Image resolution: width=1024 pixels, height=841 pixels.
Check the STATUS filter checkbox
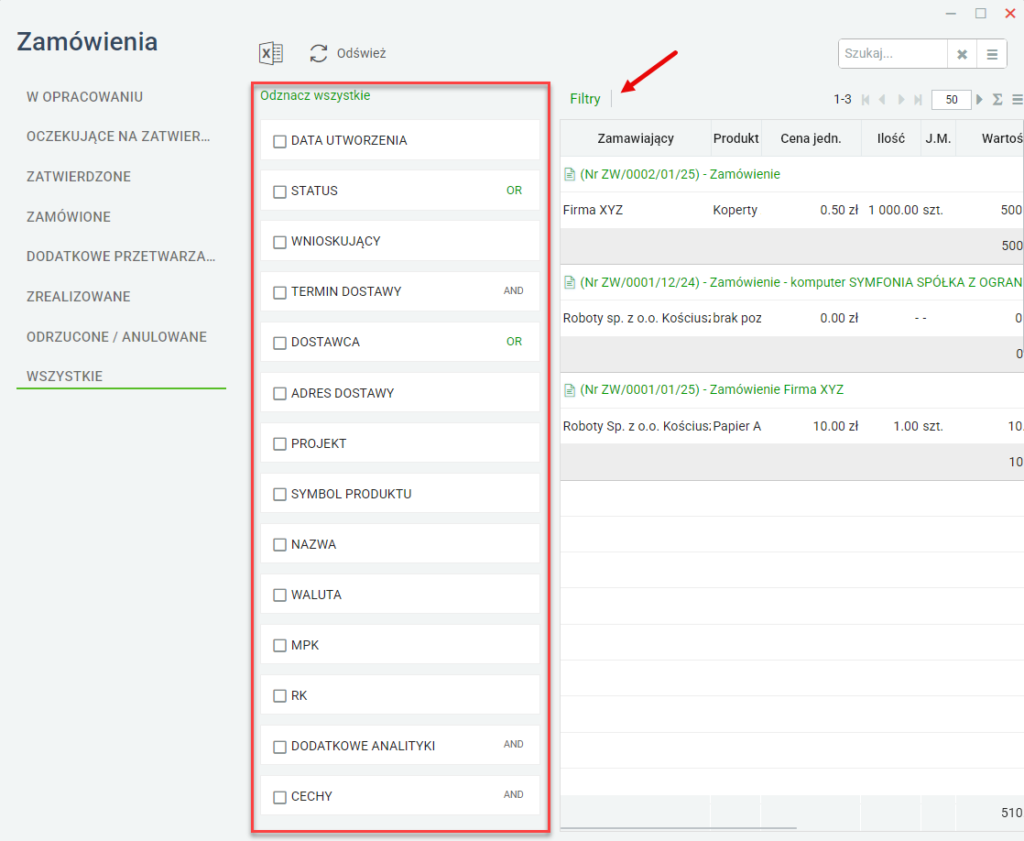[x=280, y=191]
